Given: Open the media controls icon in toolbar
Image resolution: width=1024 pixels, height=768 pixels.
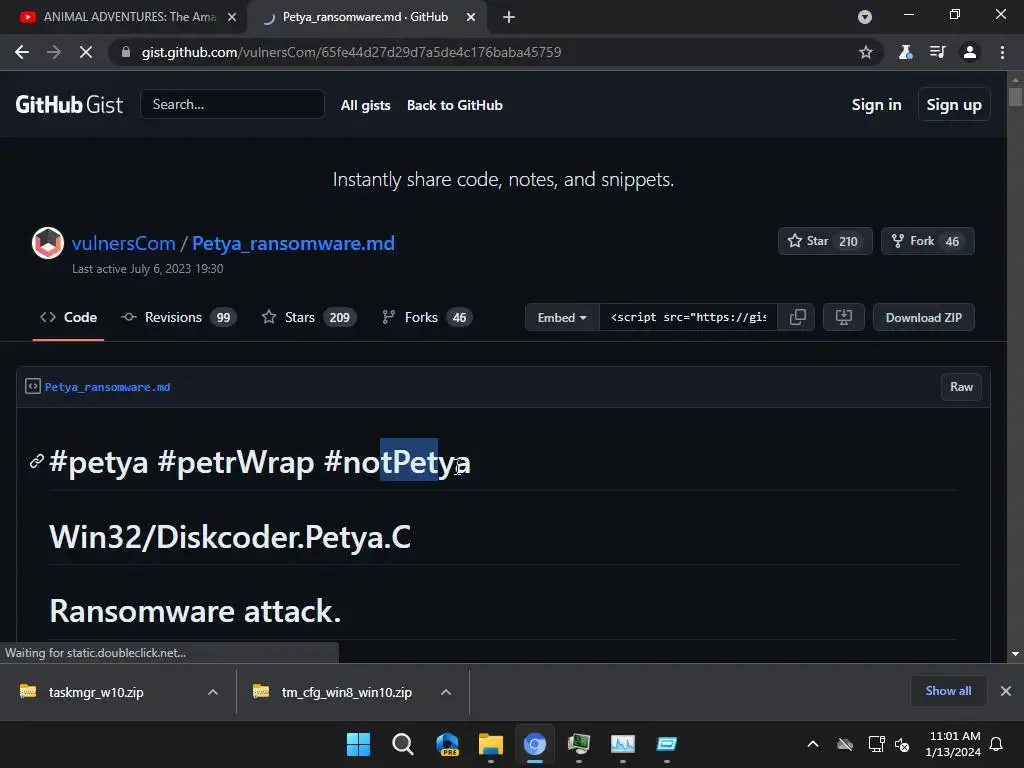Looking at the screenshot, I should pyautogui.click(x=937, y=52).
